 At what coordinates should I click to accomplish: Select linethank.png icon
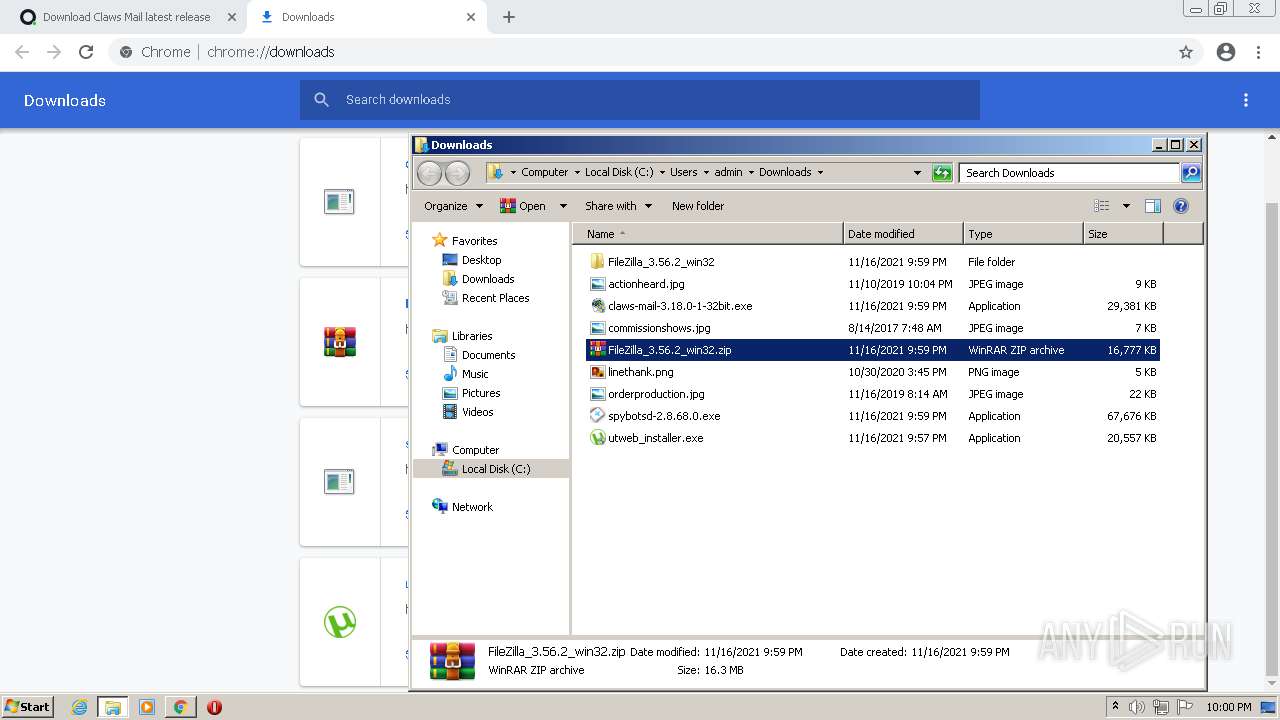597,372
